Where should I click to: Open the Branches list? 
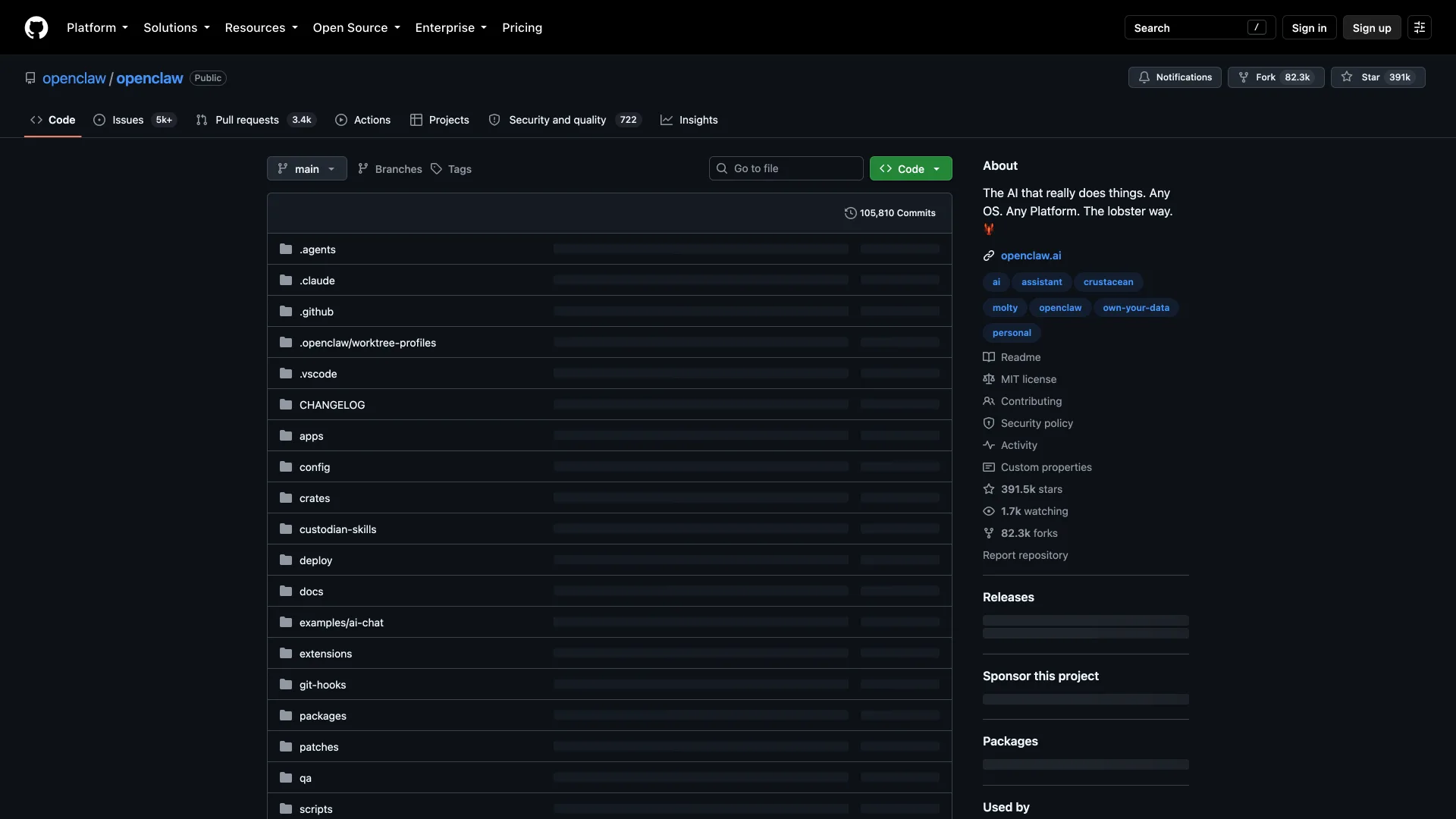click(390, 169)
